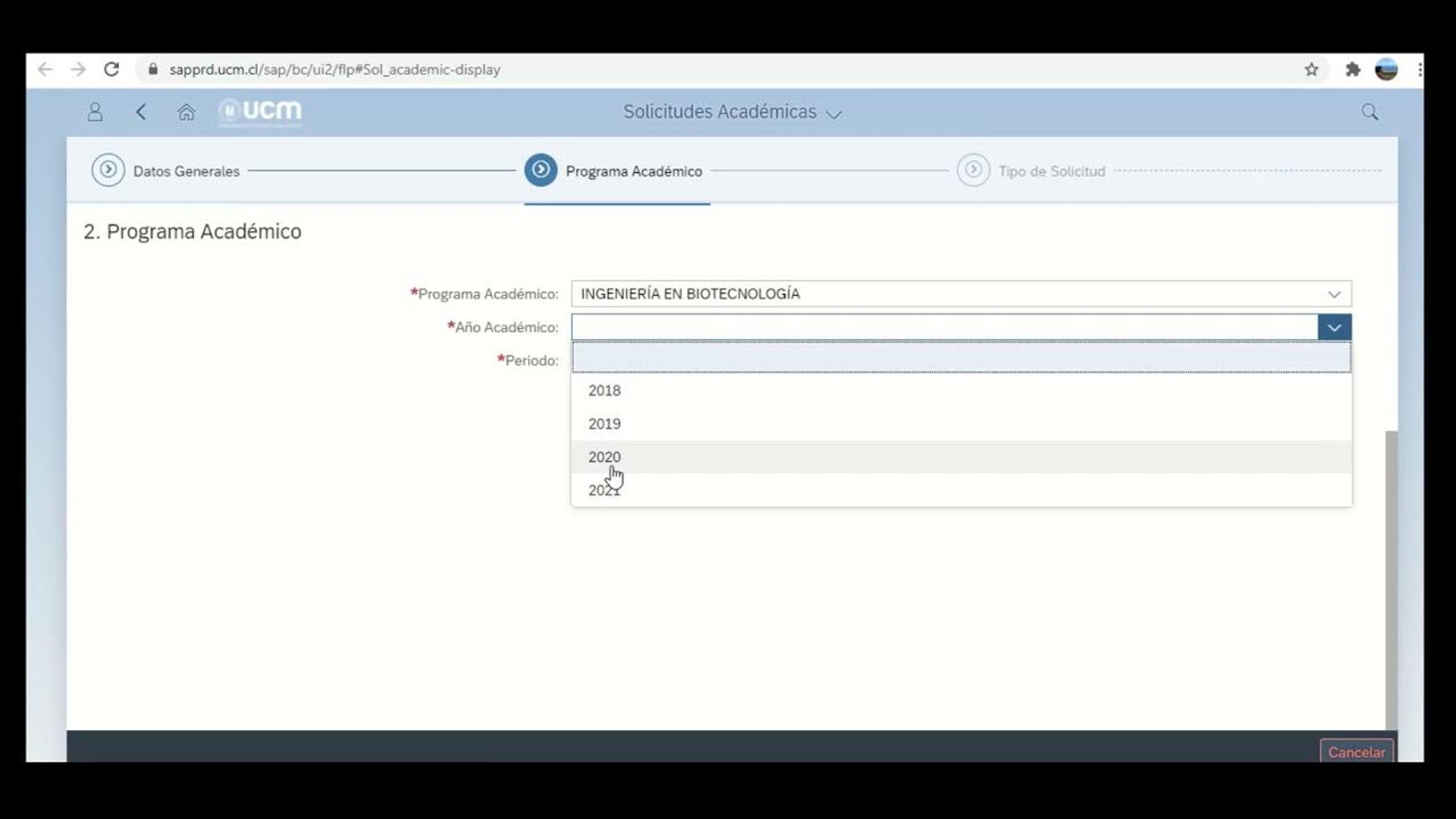Bookmark page with the star icon
The height and width of the screenshot is (819, 1456).
pyautogui.click(x=1311, y=70)
